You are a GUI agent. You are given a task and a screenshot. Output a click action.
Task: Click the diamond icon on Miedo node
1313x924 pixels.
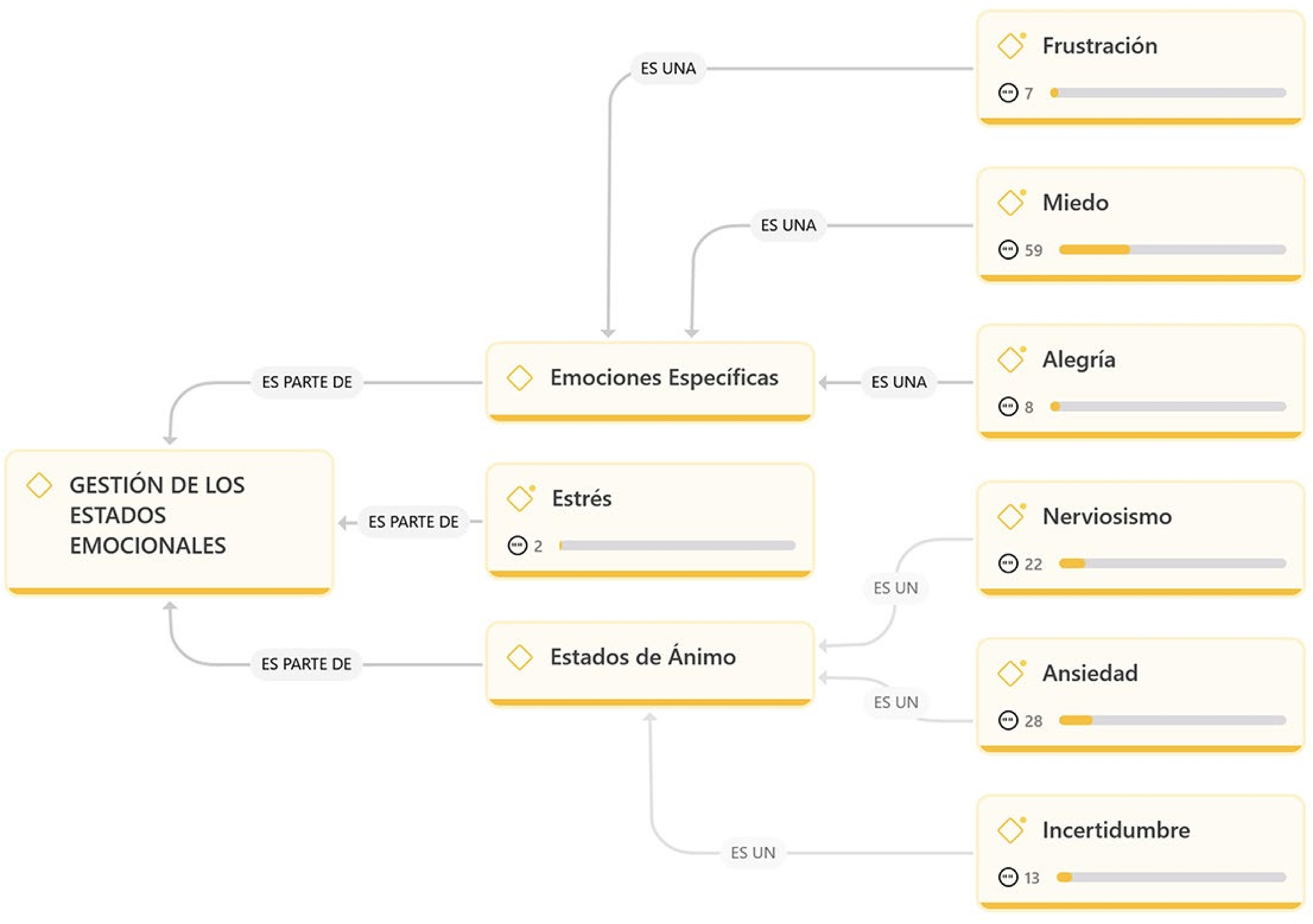pos(1011,203)
